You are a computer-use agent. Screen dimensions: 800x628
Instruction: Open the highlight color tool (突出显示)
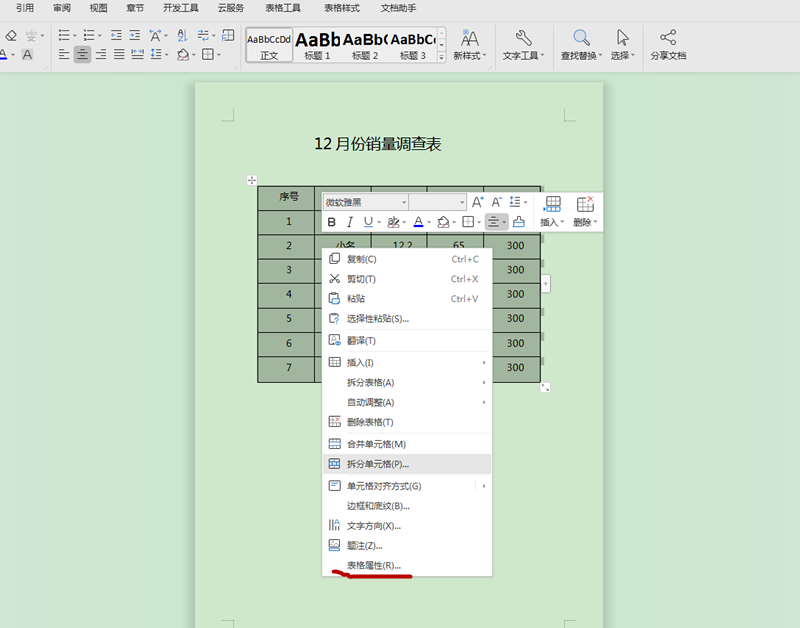(393, 222)
